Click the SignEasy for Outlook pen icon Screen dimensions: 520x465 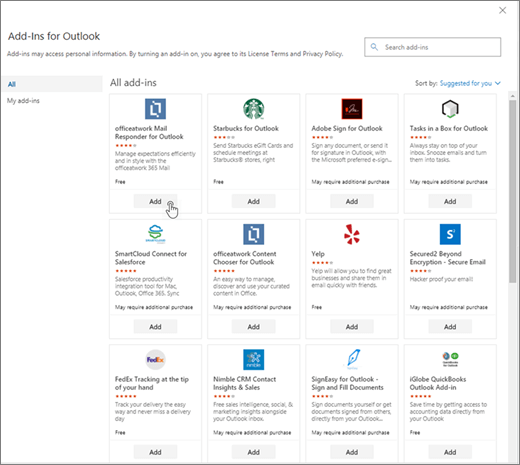tap(353, 359)
